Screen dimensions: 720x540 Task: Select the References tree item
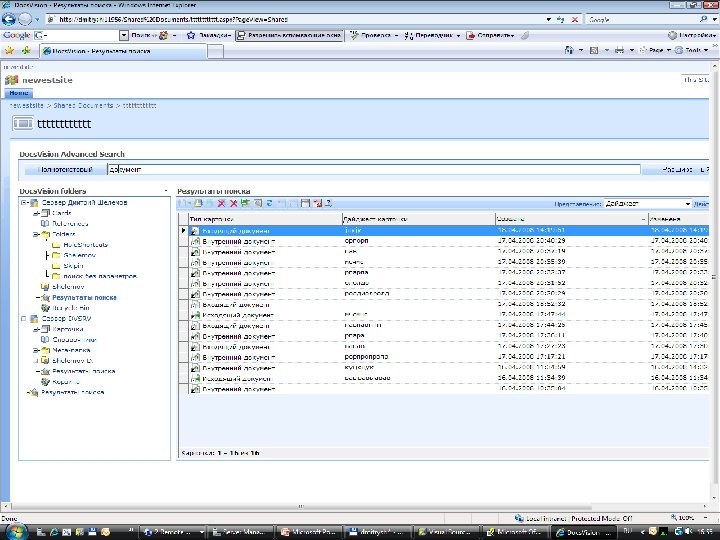click(70, 224)
